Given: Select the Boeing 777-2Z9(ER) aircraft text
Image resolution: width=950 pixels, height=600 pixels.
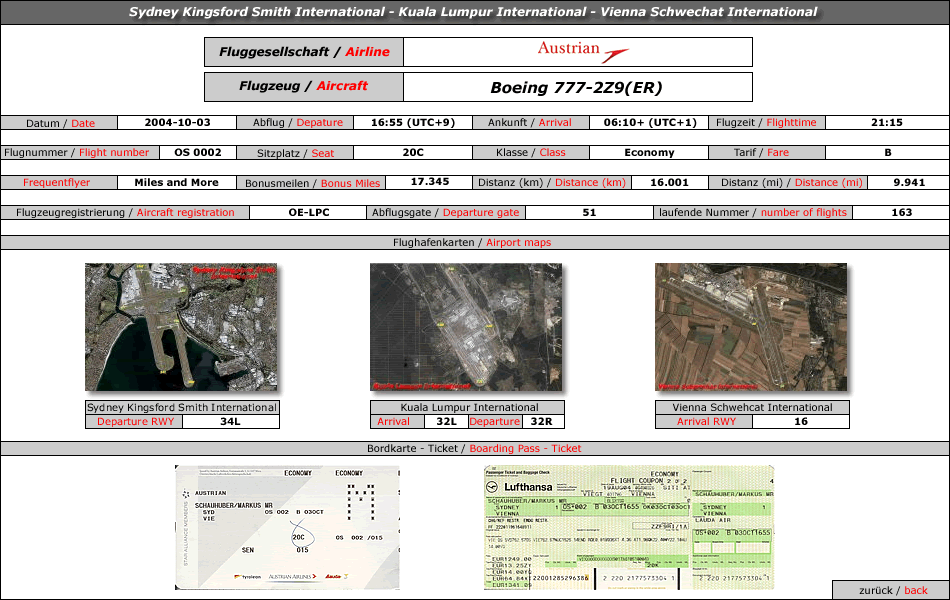Looking at the screenshot, I should tap(576, 87).
